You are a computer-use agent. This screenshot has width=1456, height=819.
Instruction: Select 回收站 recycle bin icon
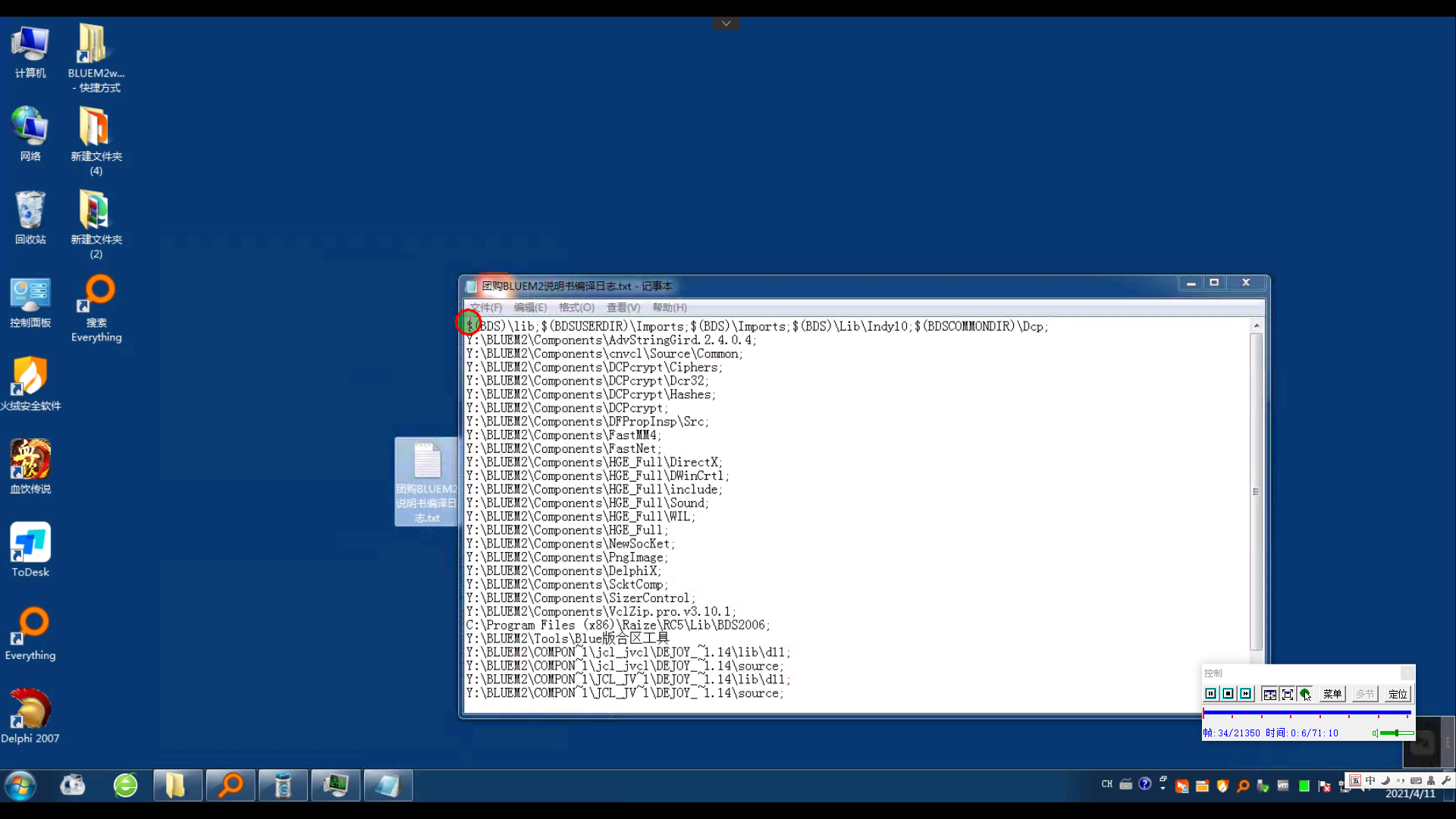[x=30, y=218]
